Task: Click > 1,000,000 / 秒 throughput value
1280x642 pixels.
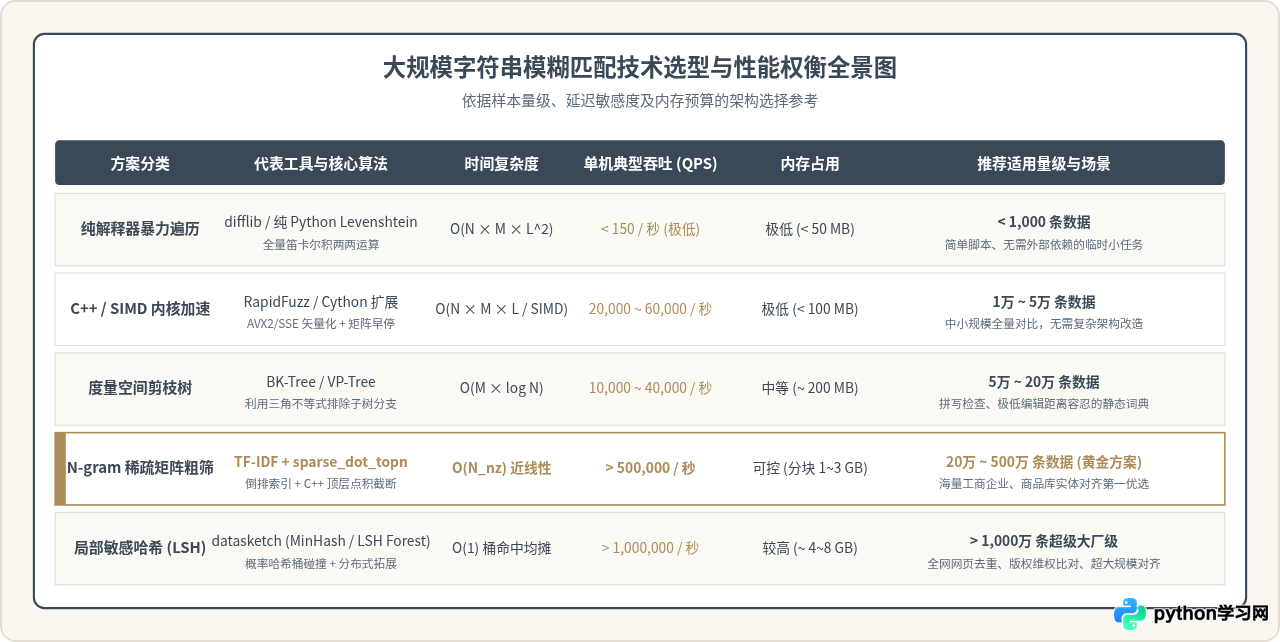Action: coord(650,548)
